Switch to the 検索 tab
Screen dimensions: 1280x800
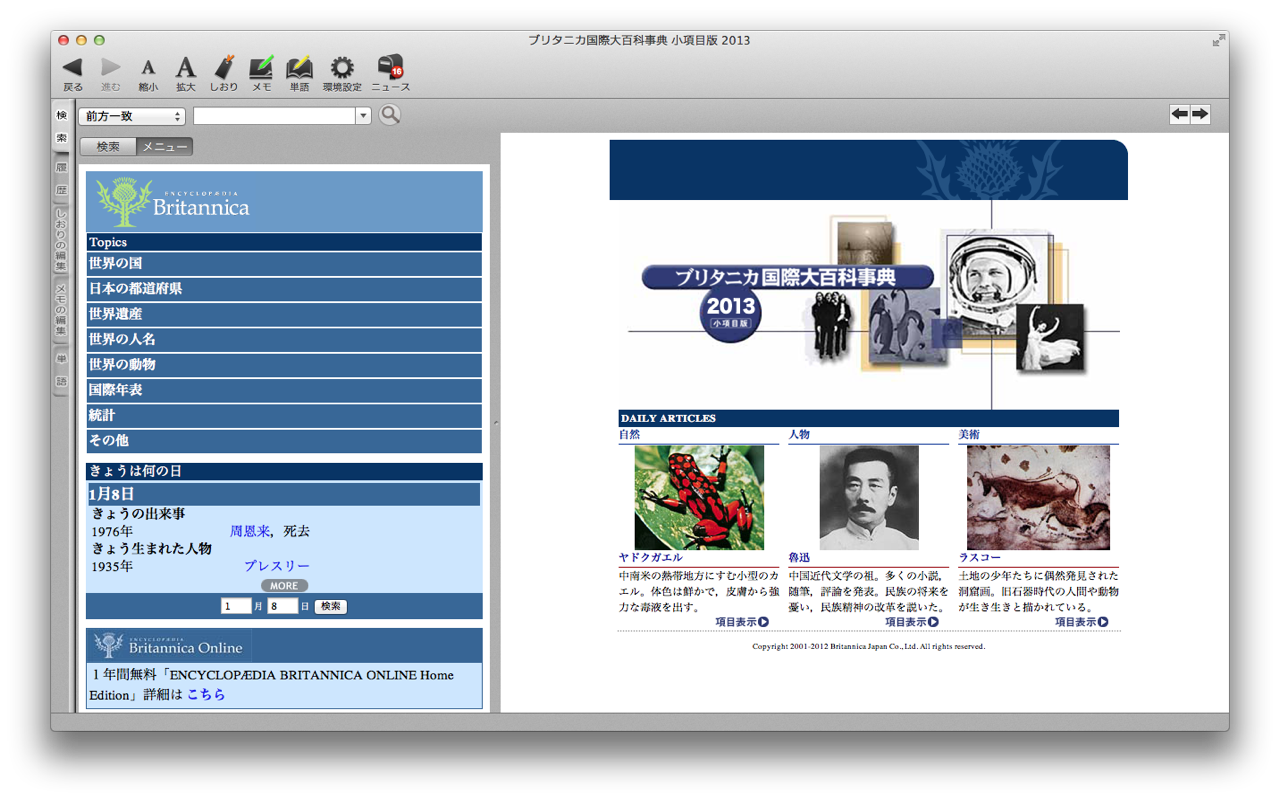pos(108,147)
